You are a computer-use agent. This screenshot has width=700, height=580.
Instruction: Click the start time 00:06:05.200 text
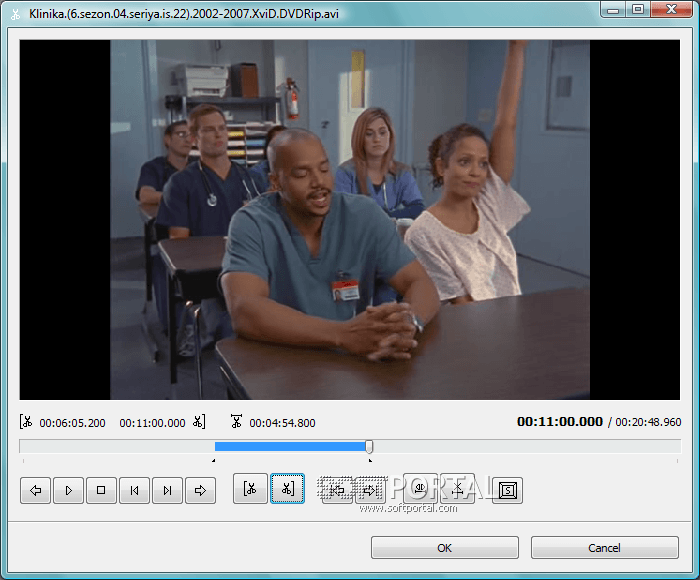pos(72,423)
